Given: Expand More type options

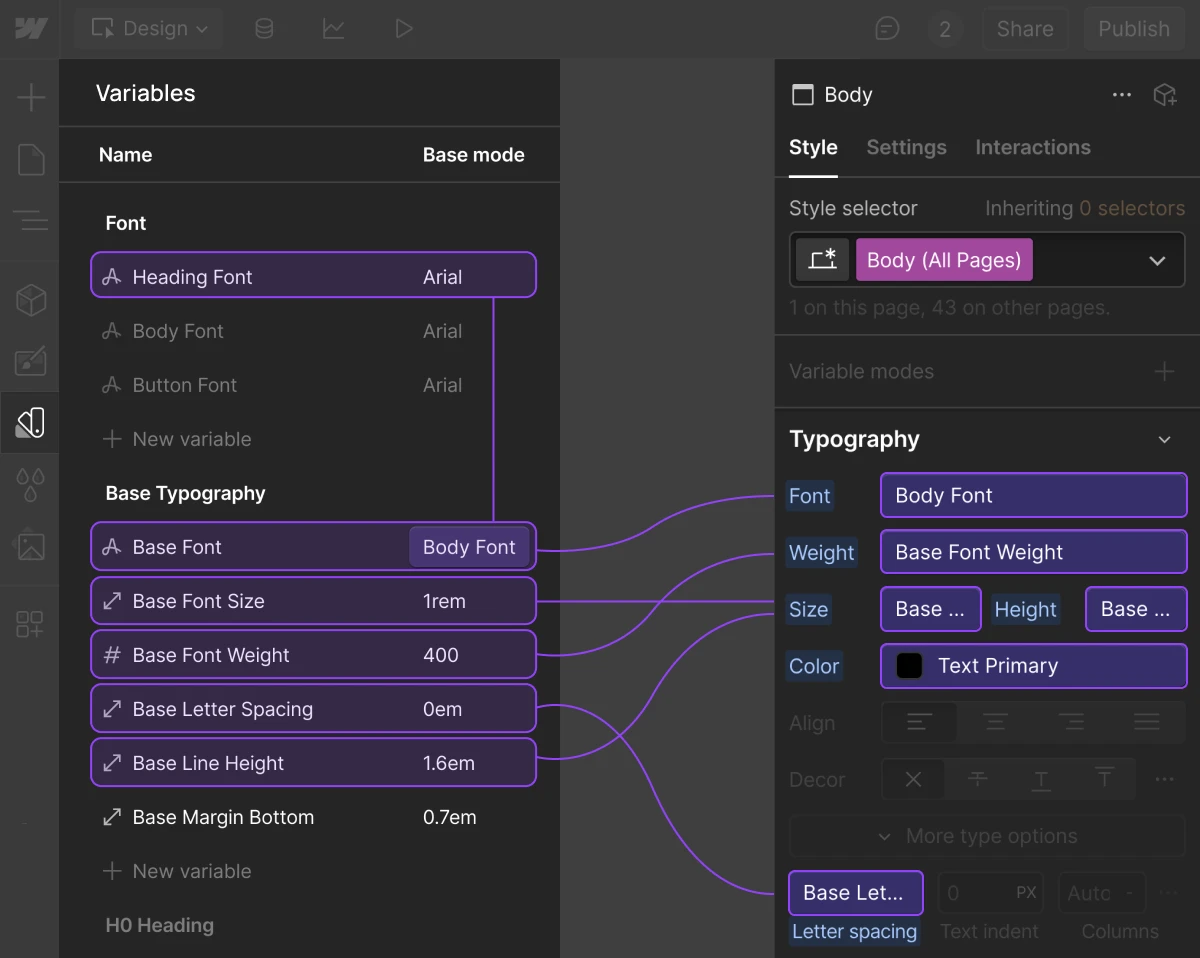Looking at the screenshot, I should click(986, 836).
